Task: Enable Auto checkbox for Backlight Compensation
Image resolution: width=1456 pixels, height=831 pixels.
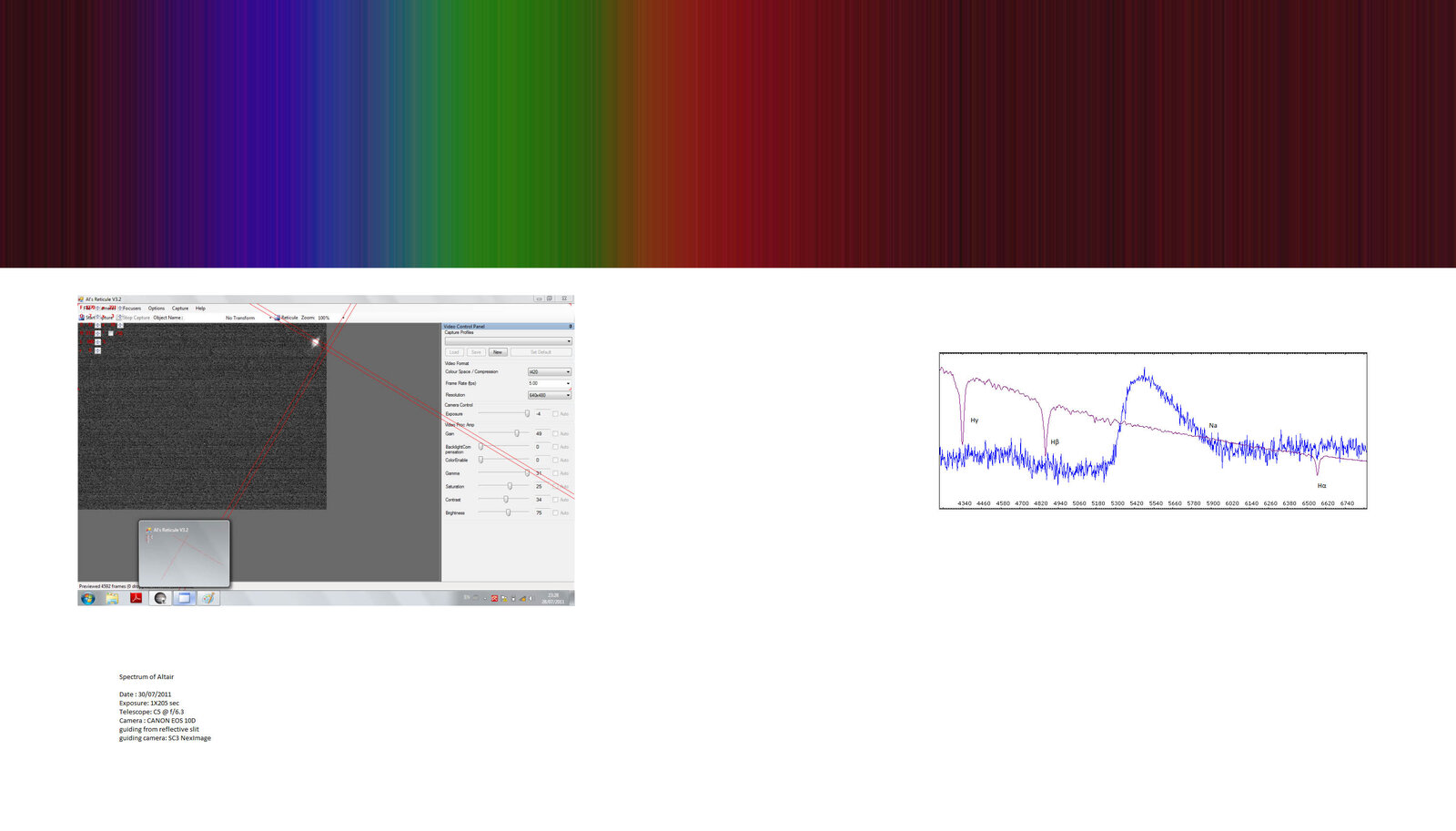Action: [x=555, y=447]
